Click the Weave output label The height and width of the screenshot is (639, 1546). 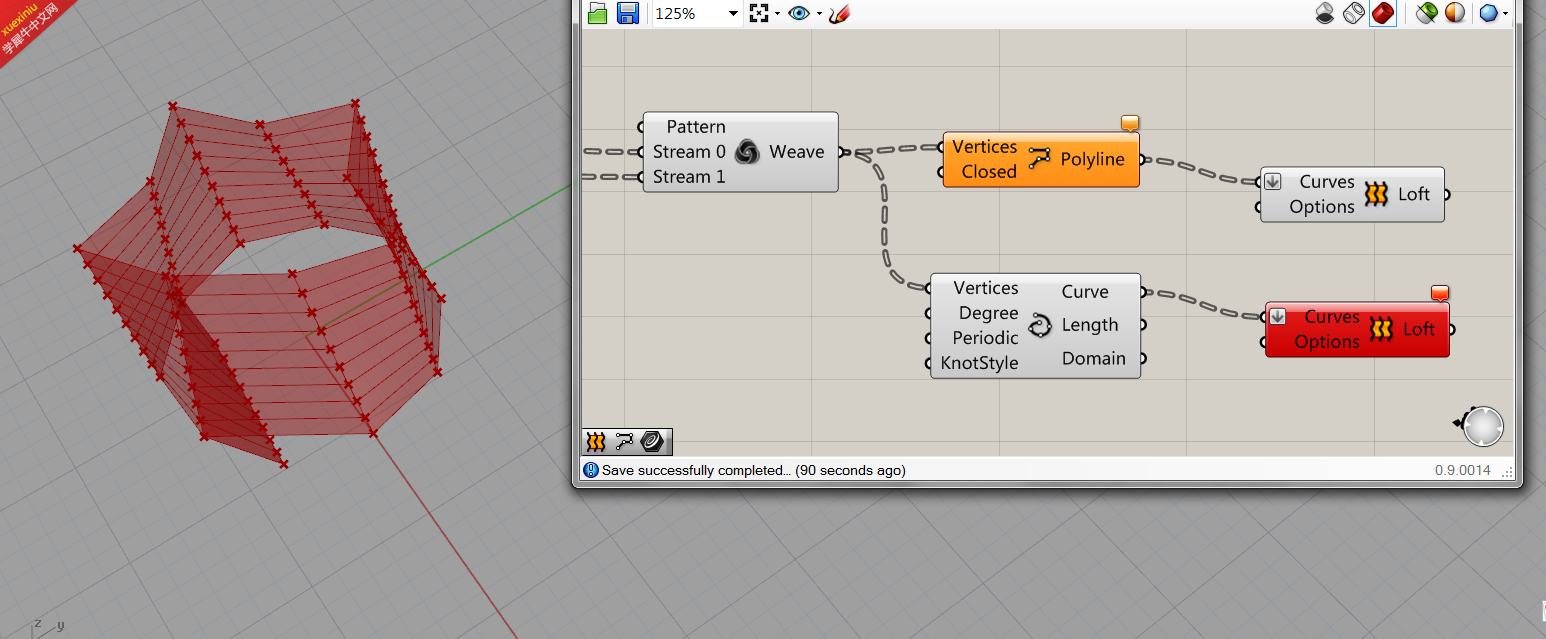(x=797, y=152)
